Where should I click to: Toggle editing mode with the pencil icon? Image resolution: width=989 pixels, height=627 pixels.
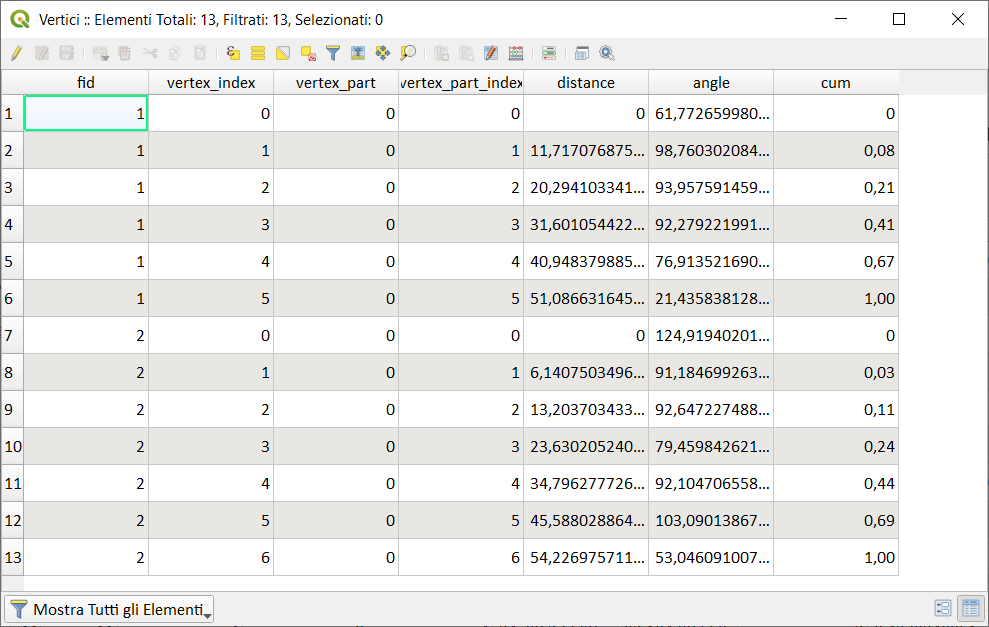point(16,53)
